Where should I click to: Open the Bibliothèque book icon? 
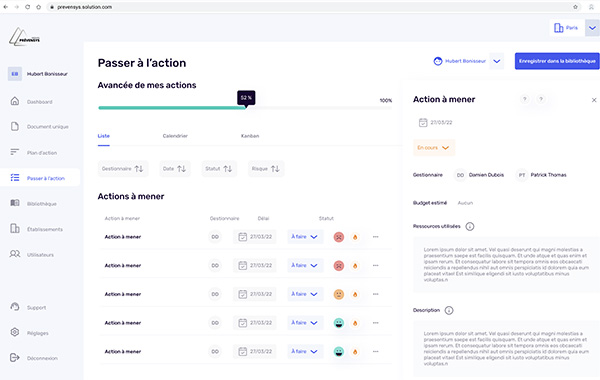(x=15, y=203)
